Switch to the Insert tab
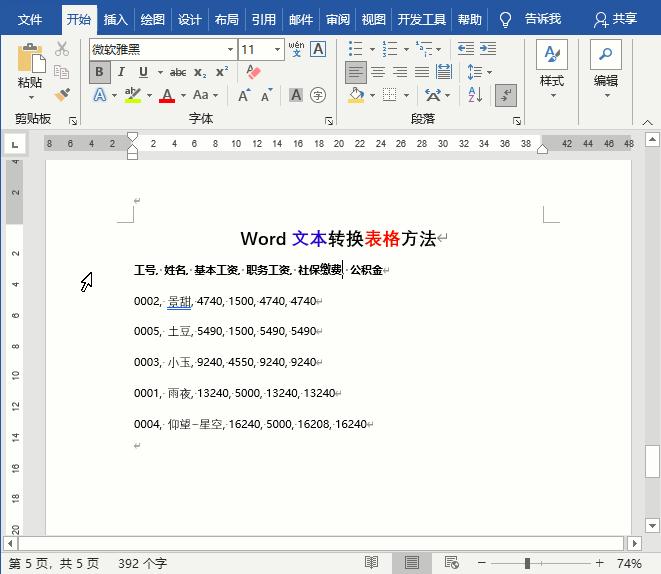 click(115, 19)
